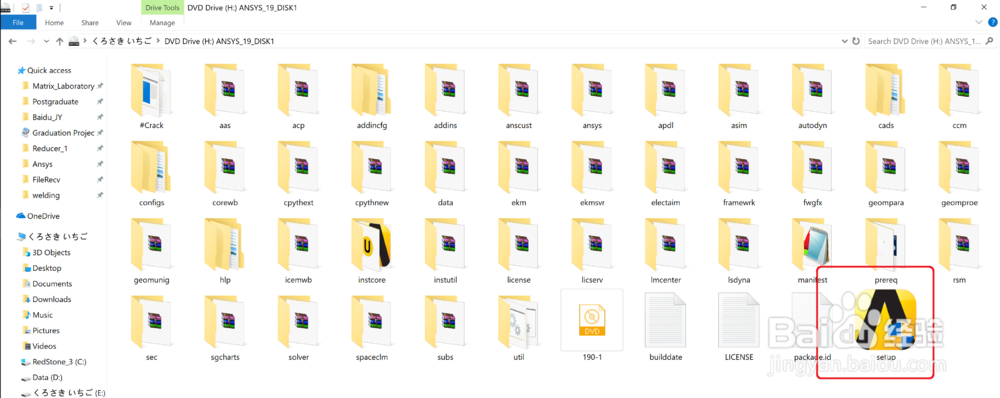The image size is (1000, 398).
Task: Open recent locations dropdown
Action: point(46,41)
